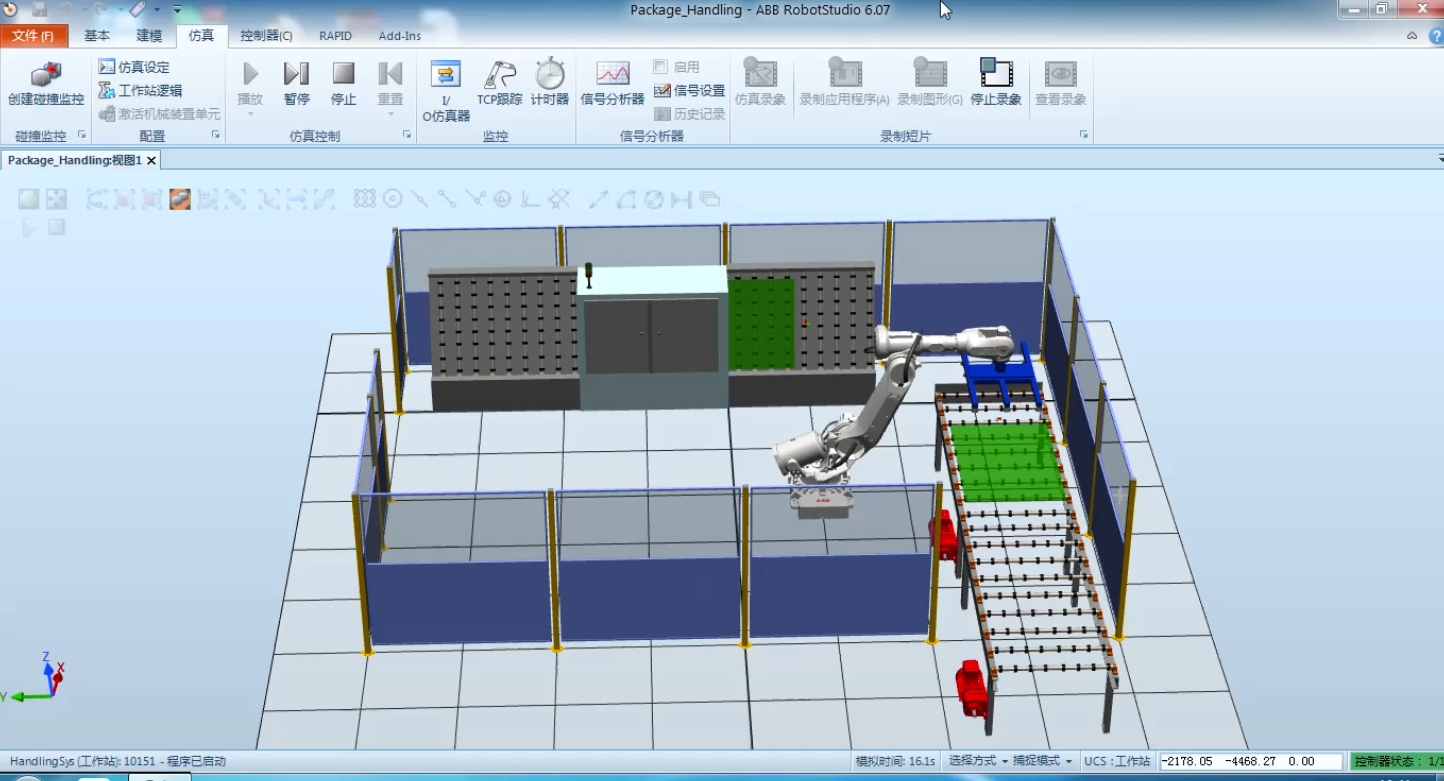
Task: Pause the simulation with 暂停
Action: pyautogui.click(x=297, y=84)
